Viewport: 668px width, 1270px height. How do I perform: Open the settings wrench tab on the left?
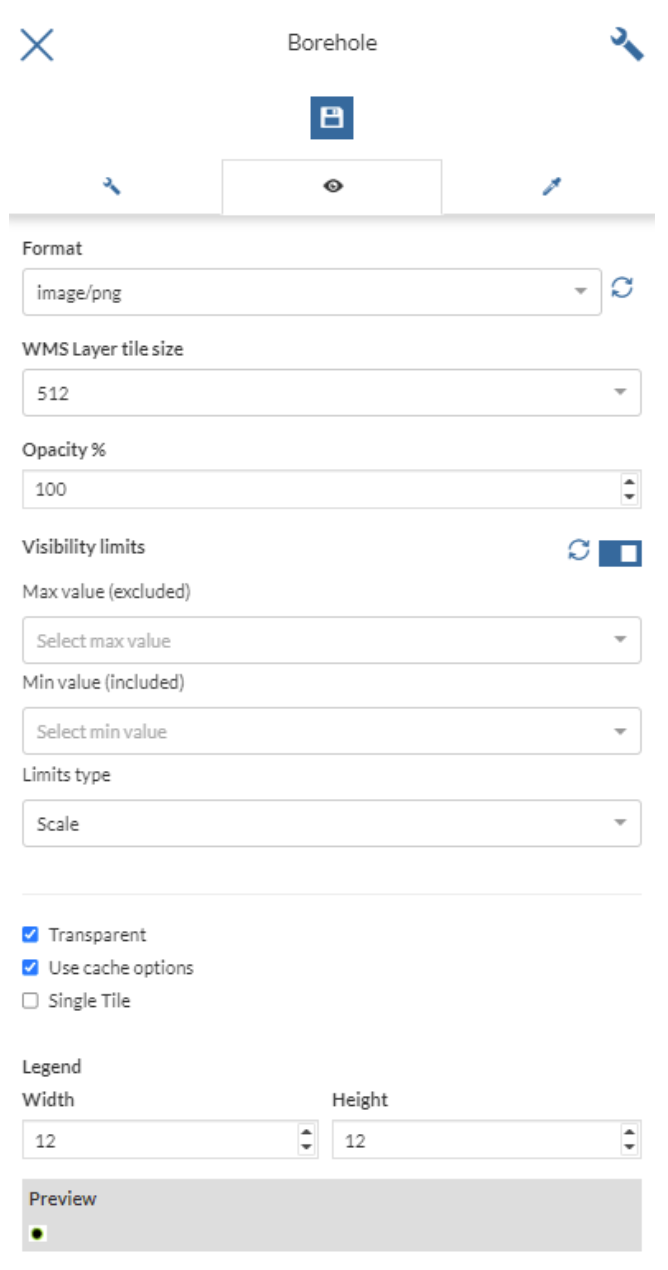tap(111, 184)
